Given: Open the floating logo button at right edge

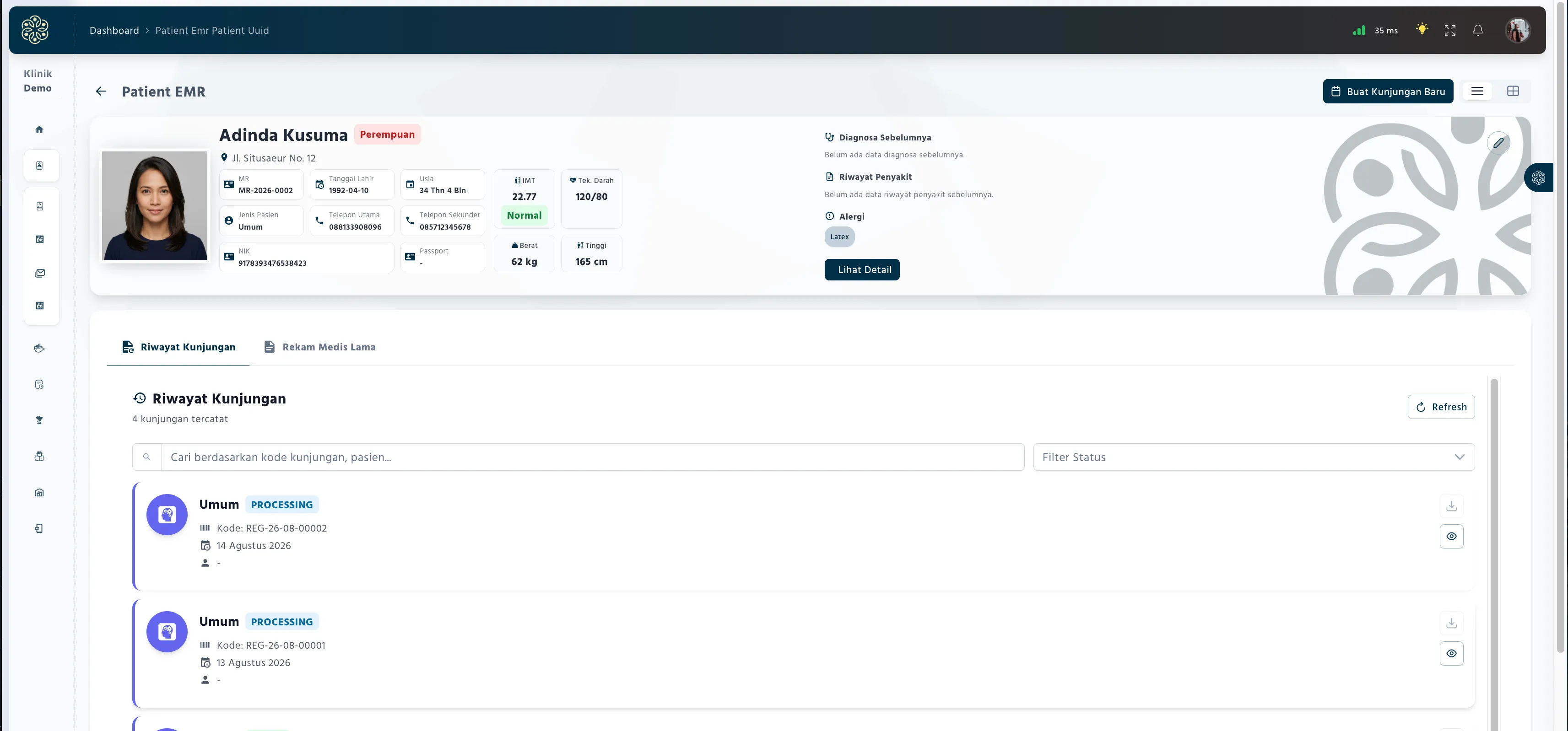Looking at the screenshot, I should pos(1538,177).
